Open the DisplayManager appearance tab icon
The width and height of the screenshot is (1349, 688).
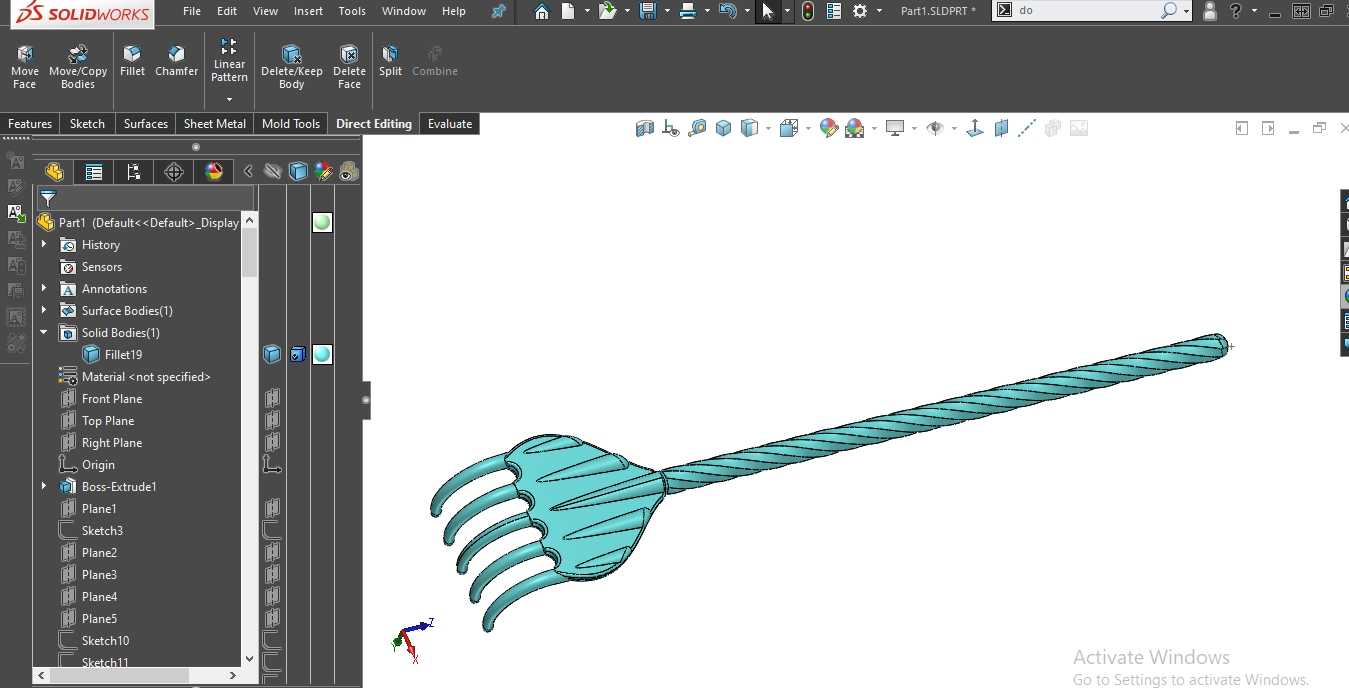[x=214, y=172]
